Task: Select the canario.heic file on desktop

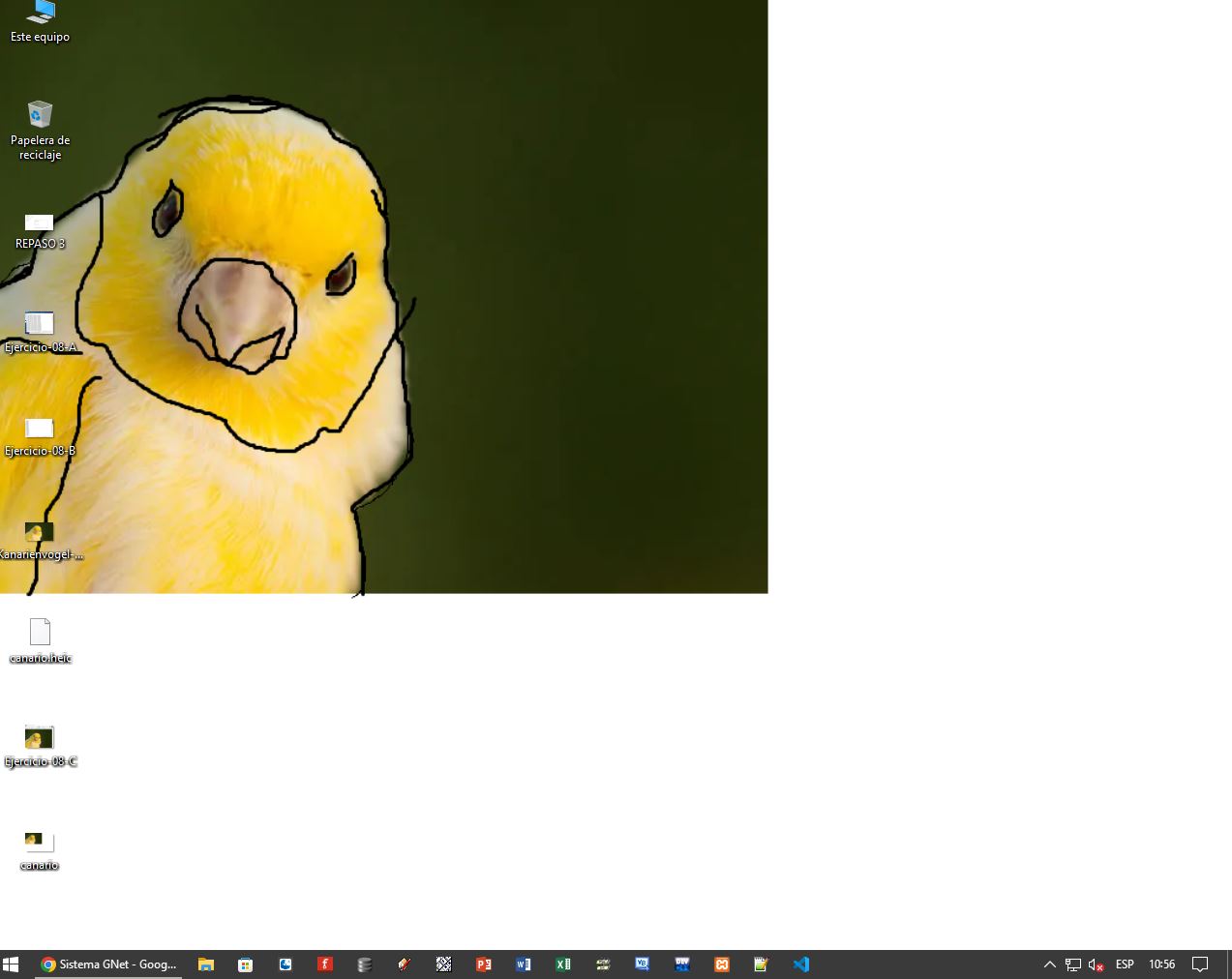Action: [40, 633]
